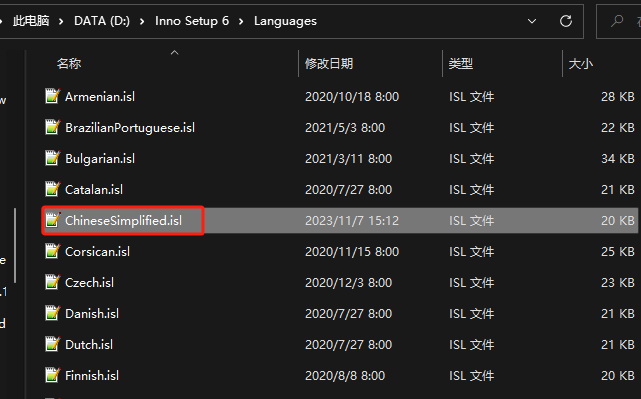Click the Armenian.isl file icon

pyautogui.click(x=52, y=96)
